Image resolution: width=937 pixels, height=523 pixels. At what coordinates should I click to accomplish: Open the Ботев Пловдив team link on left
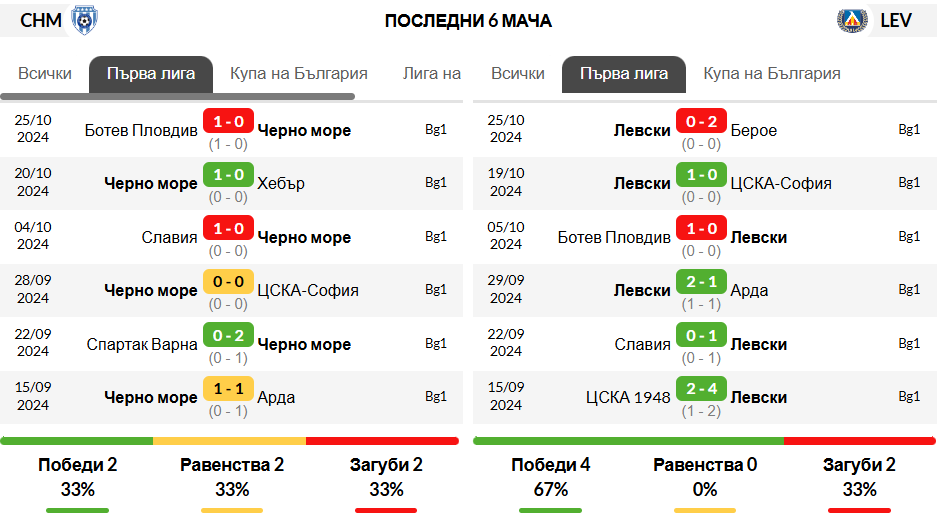coord(141,130)
